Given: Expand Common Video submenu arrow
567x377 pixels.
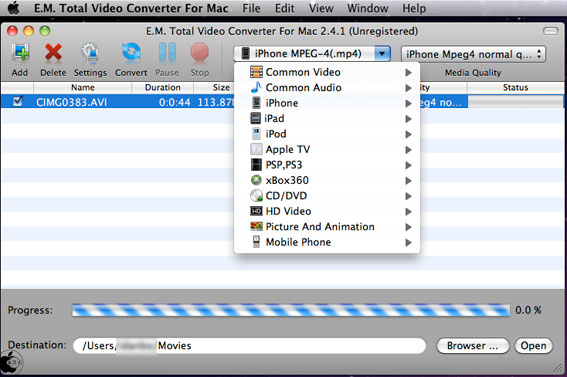Looking at the screenshot, I should point(408,72).
